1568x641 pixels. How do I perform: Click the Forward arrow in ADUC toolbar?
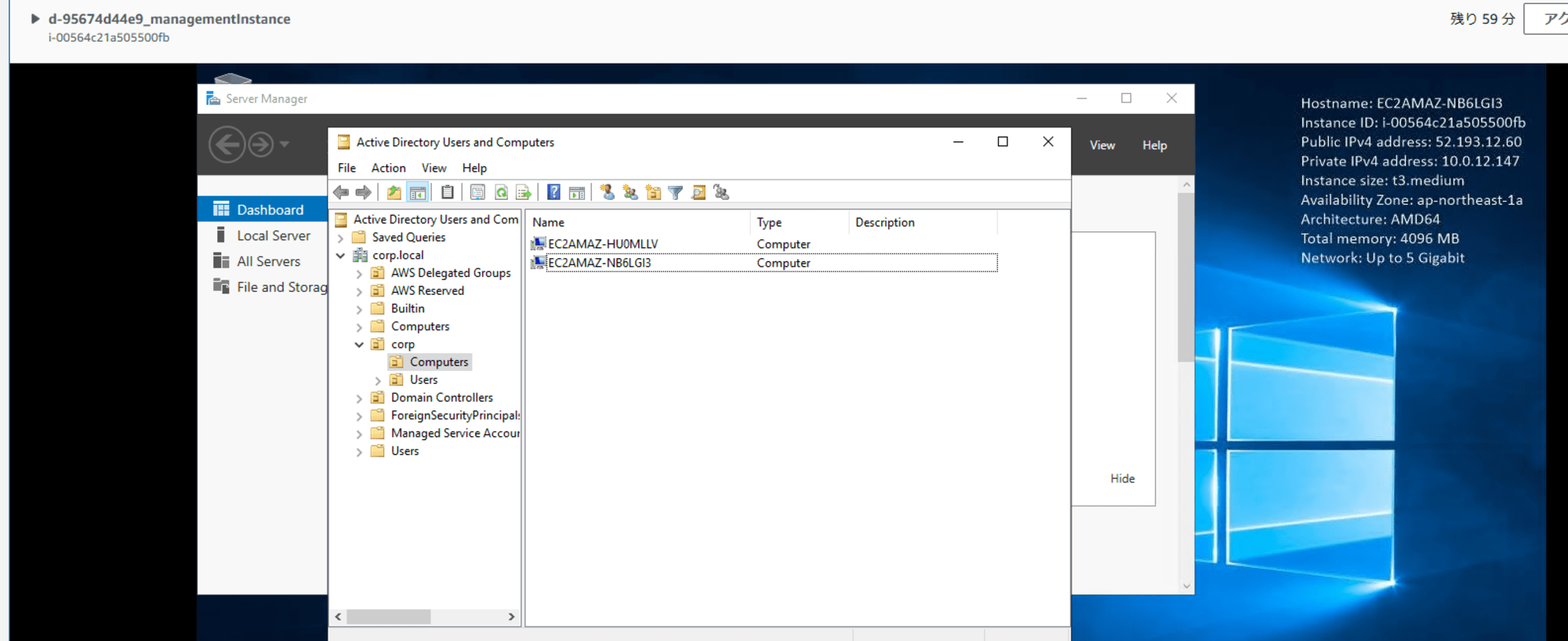(x=363, y=192)
